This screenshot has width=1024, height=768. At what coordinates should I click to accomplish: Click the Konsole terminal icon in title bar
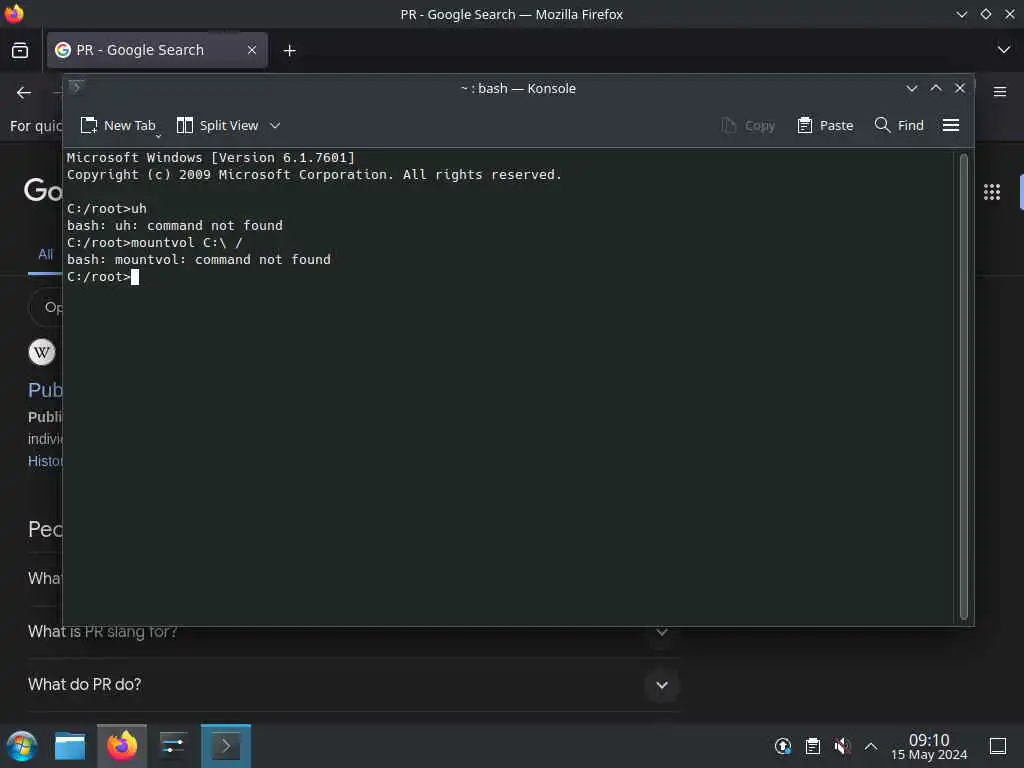[x=76, y=87]
